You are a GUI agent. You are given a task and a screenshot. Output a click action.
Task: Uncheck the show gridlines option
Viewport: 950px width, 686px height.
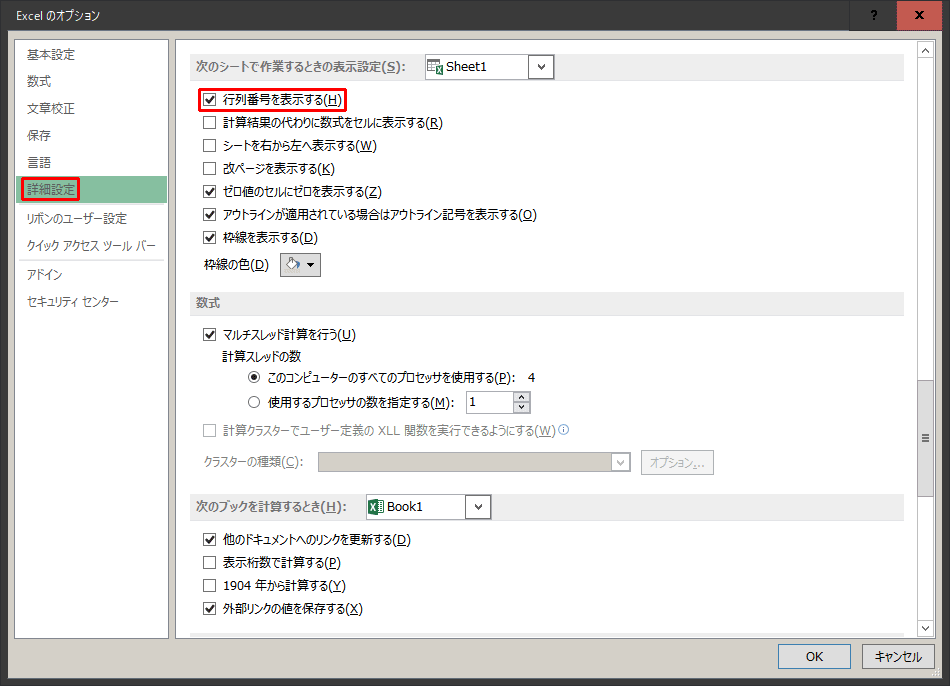click(x=210, y=238)
